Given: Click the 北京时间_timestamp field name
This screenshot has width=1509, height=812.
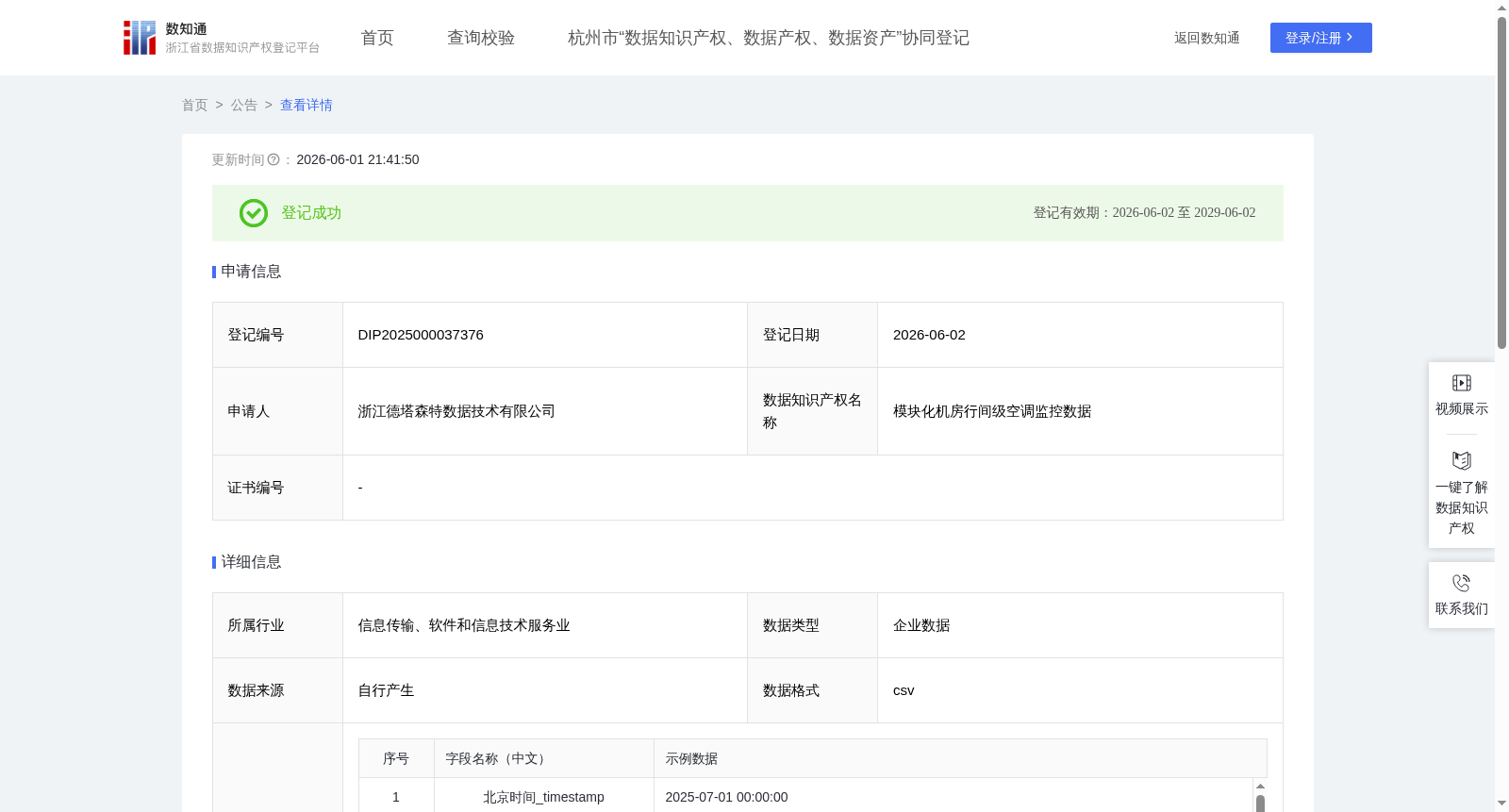Looking at the screenshot, I should (544, 797).
